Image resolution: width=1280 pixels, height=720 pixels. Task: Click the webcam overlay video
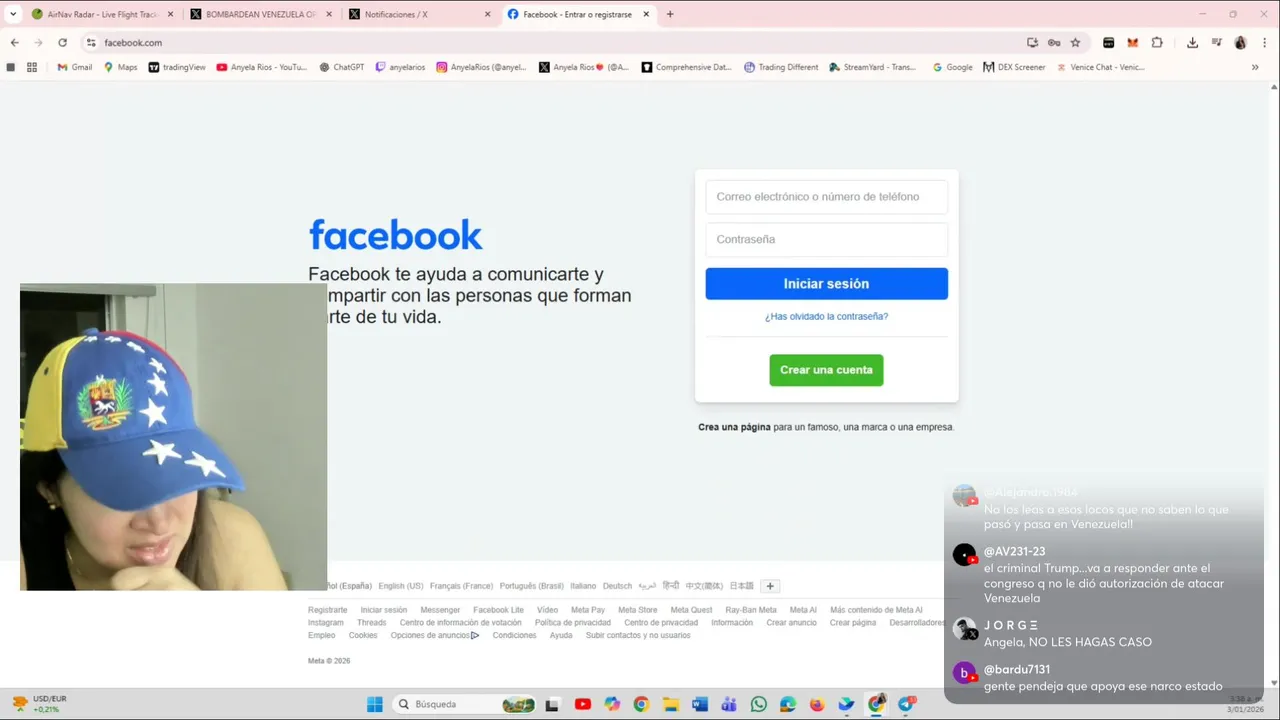click(173, 437)
